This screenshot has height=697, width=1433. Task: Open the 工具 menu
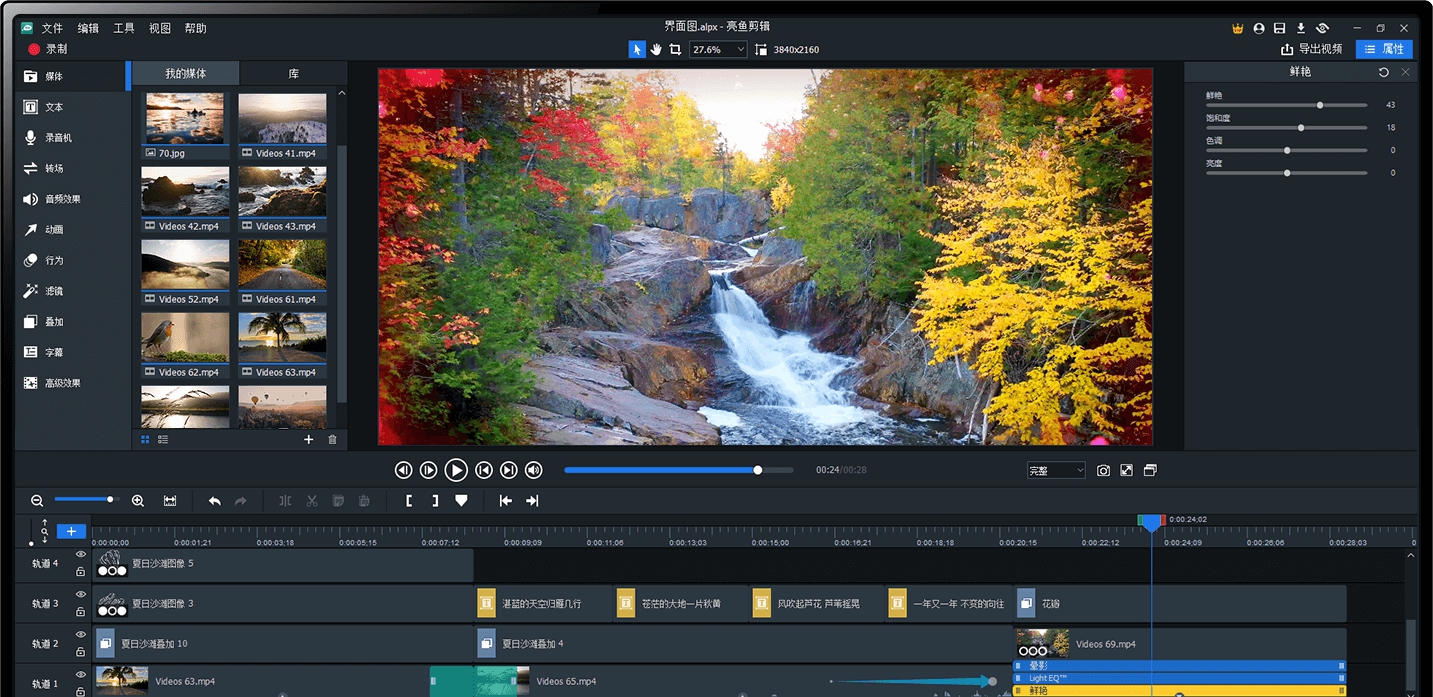pyautogui.click(x=123, y=27)
